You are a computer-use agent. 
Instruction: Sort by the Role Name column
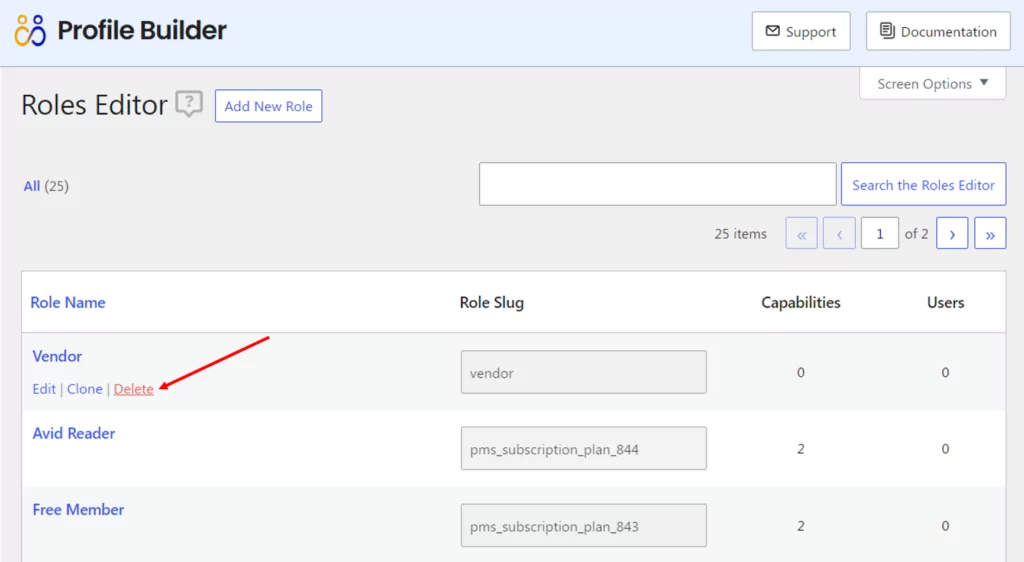68,303
